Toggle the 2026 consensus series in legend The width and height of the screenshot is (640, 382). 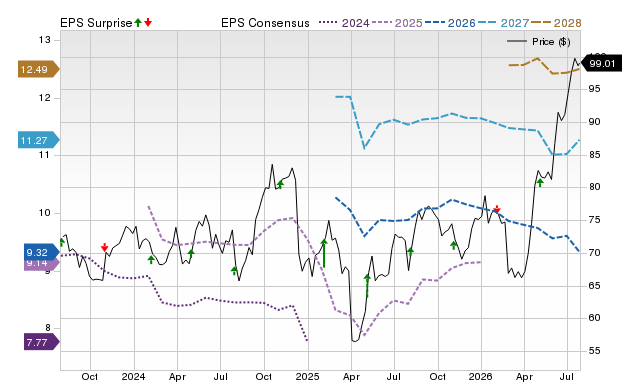(450, 23)
